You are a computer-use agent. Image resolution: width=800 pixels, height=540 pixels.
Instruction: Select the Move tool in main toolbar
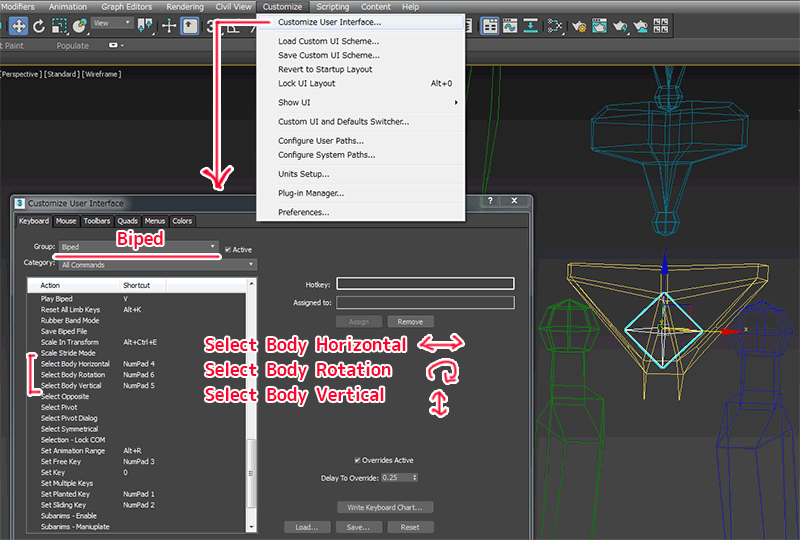(x=18, y=26)
